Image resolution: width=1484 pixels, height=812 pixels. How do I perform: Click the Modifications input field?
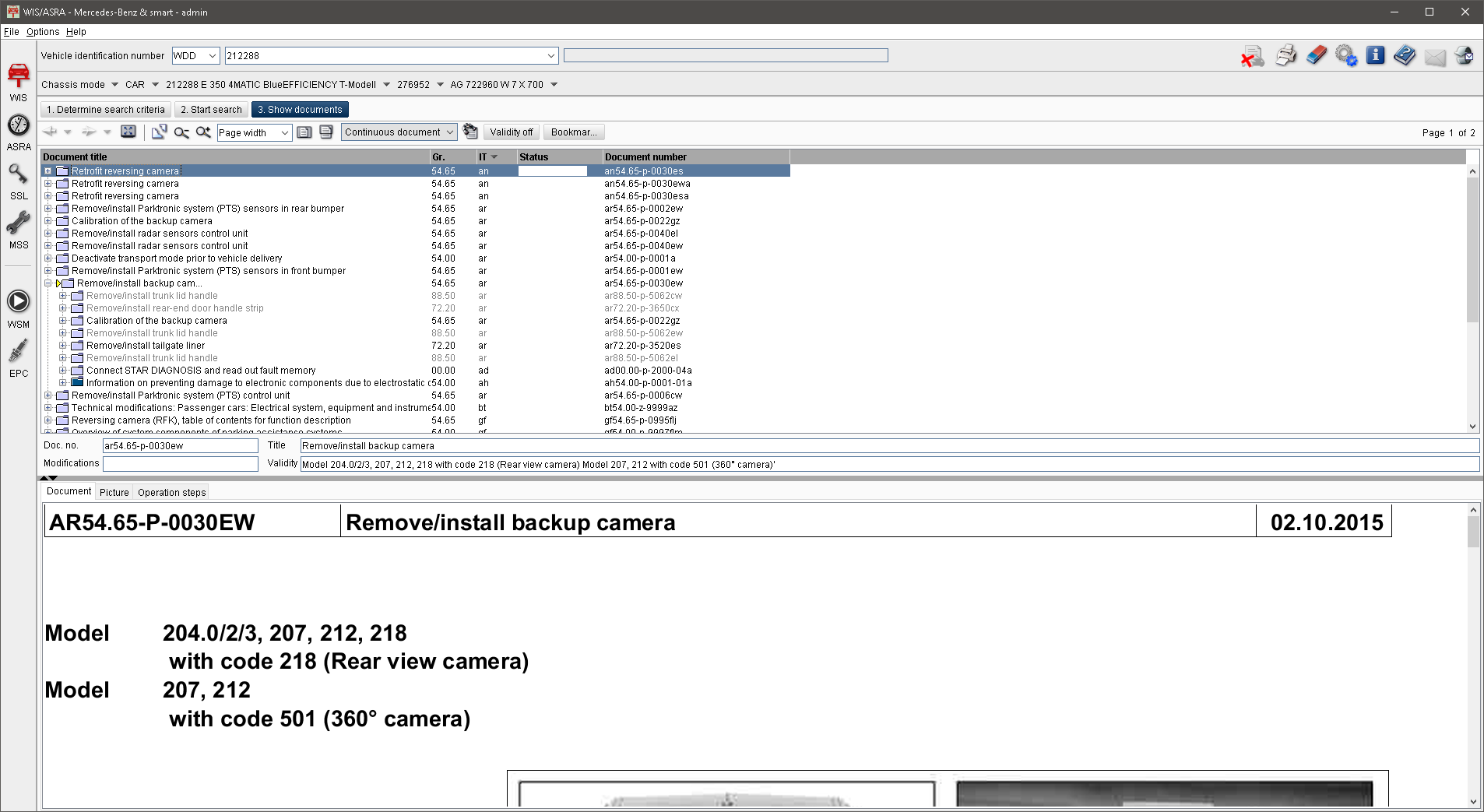click(180, 464)
